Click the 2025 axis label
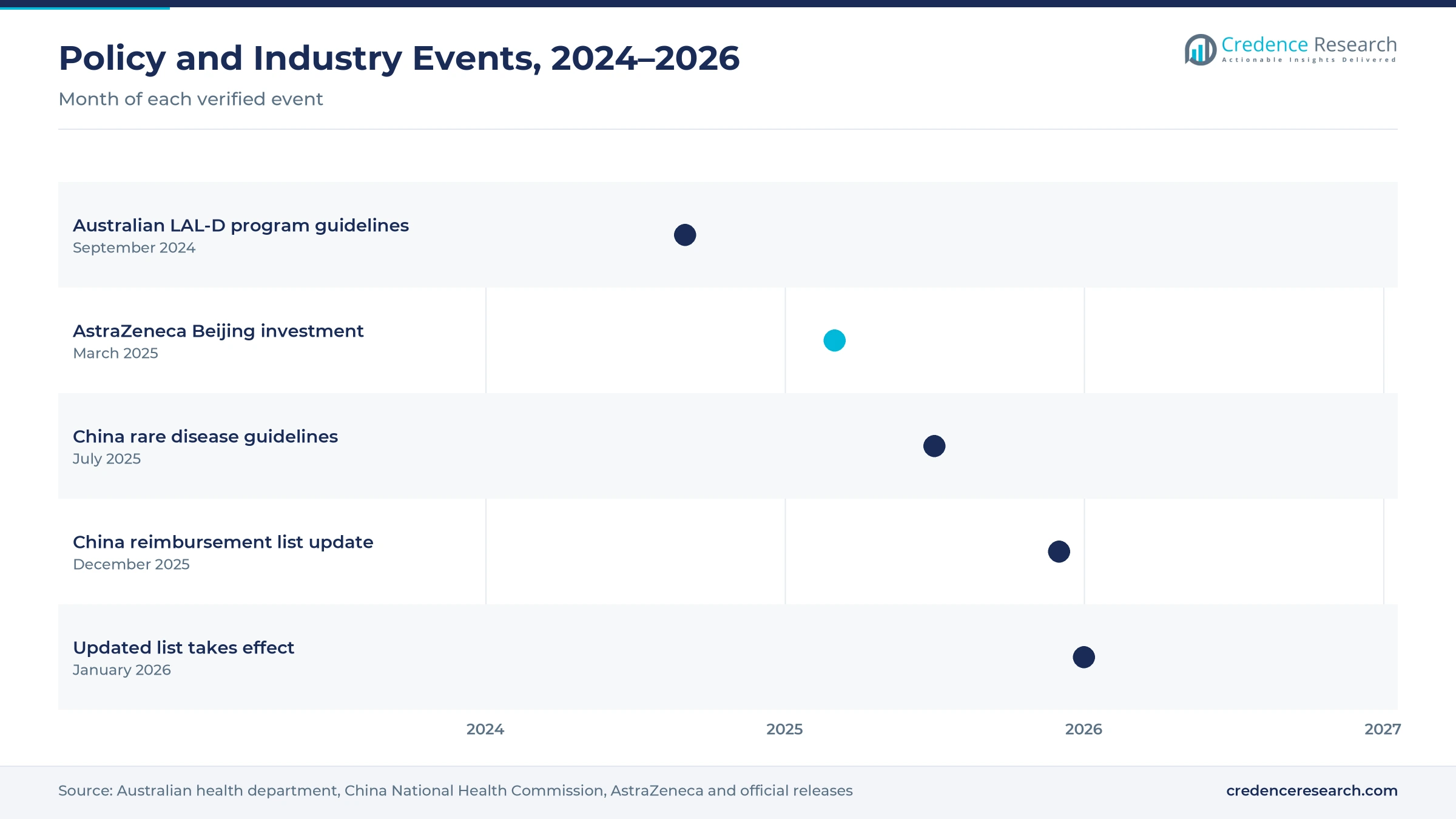 click(784, 729)
